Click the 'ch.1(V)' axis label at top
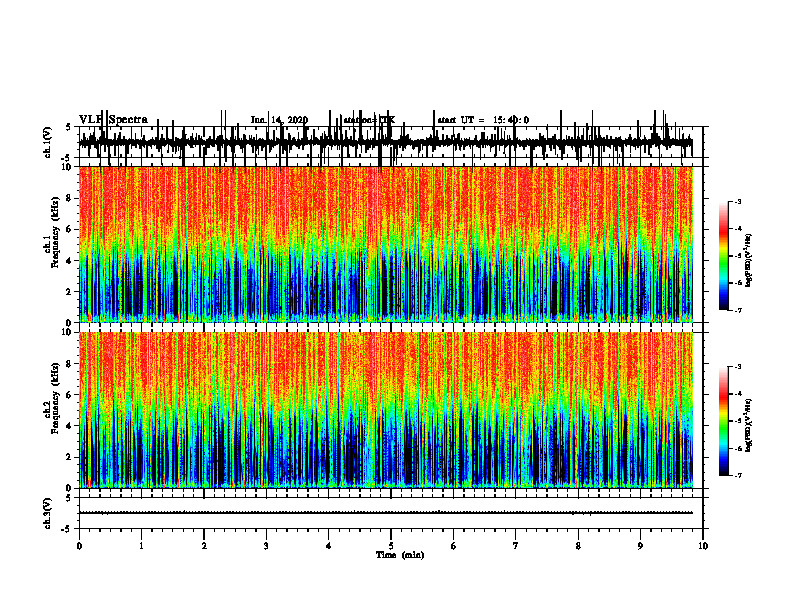792x612 pixels. (48, 142)
